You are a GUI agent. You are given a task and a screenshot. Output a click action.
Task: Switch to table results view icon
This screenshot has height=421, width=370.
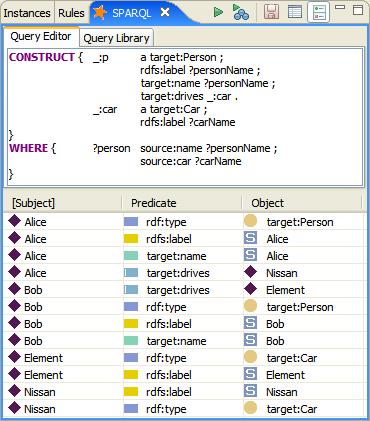click(295, 12)
